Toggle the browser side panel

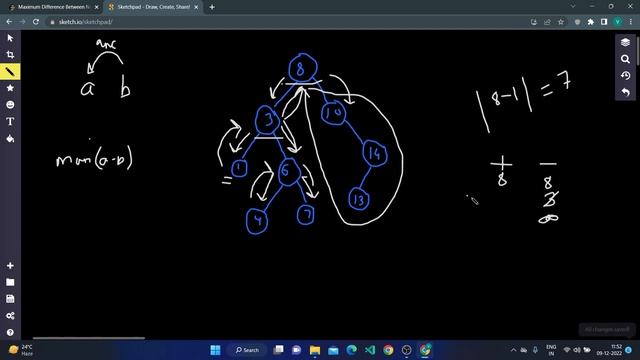click(x=604, y=22)
